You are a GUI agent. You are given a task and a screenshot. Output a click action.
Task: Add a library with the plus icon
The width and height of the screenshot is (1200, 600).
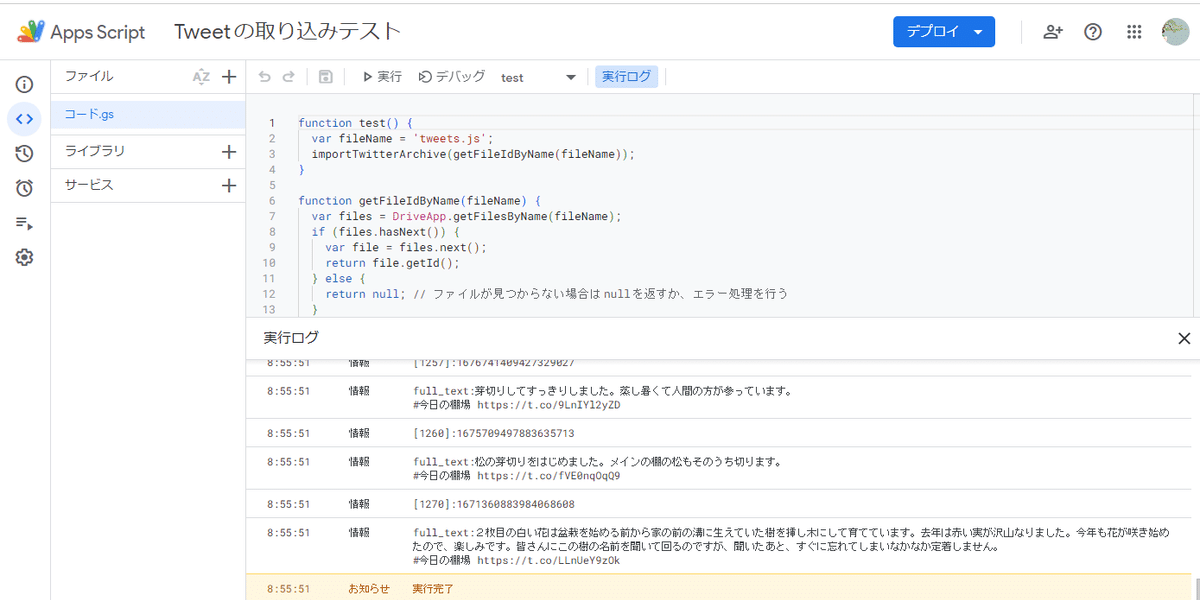(229, 152)
